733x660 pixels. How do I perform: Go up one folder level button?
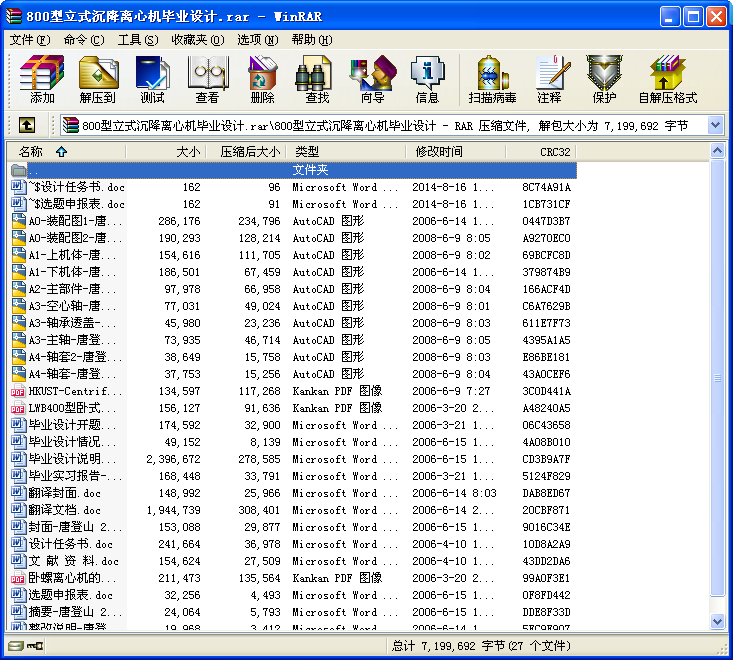click(27, 125)
